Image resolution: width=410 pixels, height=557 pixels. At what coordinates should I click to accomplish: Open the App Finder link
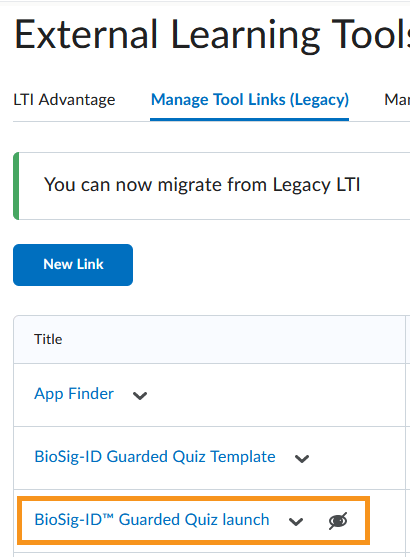point(74,394)
